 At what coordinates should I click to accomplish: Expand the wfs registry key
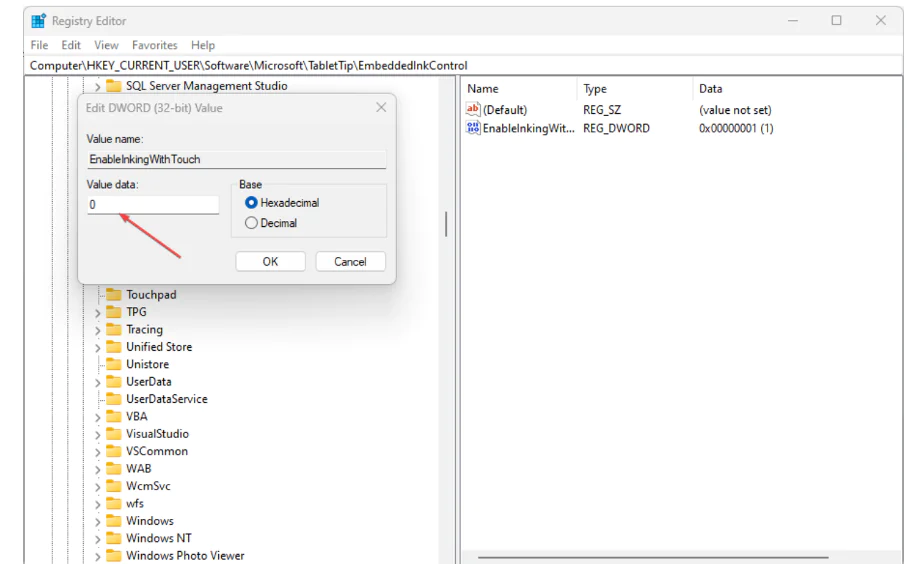click(97, 504)
